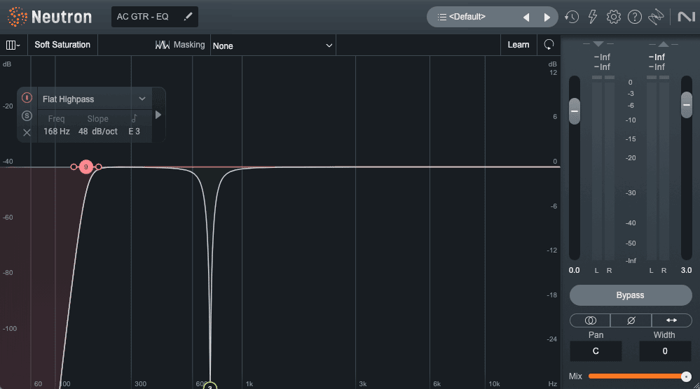Click the crossed-out plug icon in the top bar

[x=656, y=17]
